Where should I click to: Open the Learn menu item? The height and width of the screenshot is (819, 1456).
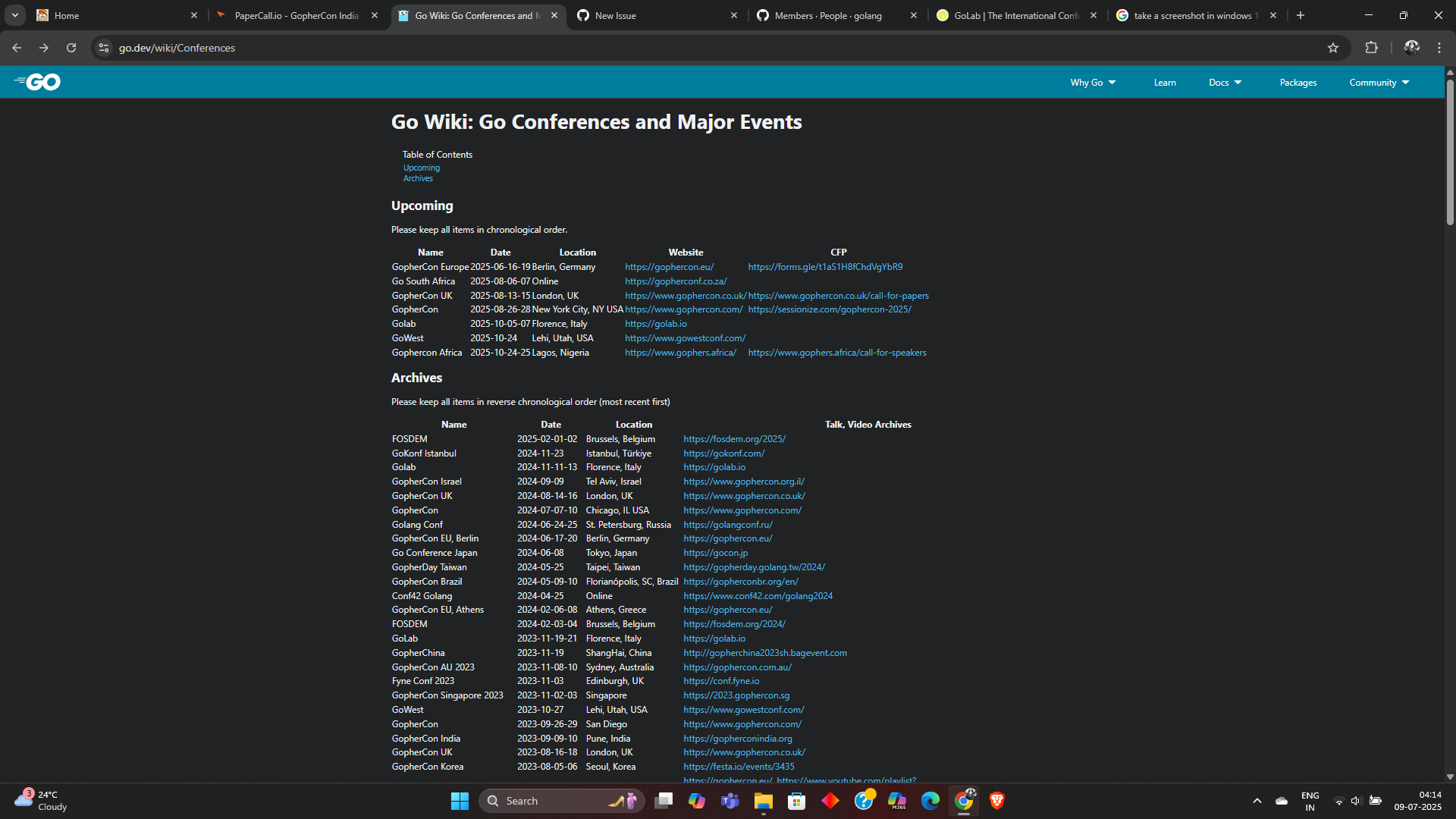click(1165, 83)
